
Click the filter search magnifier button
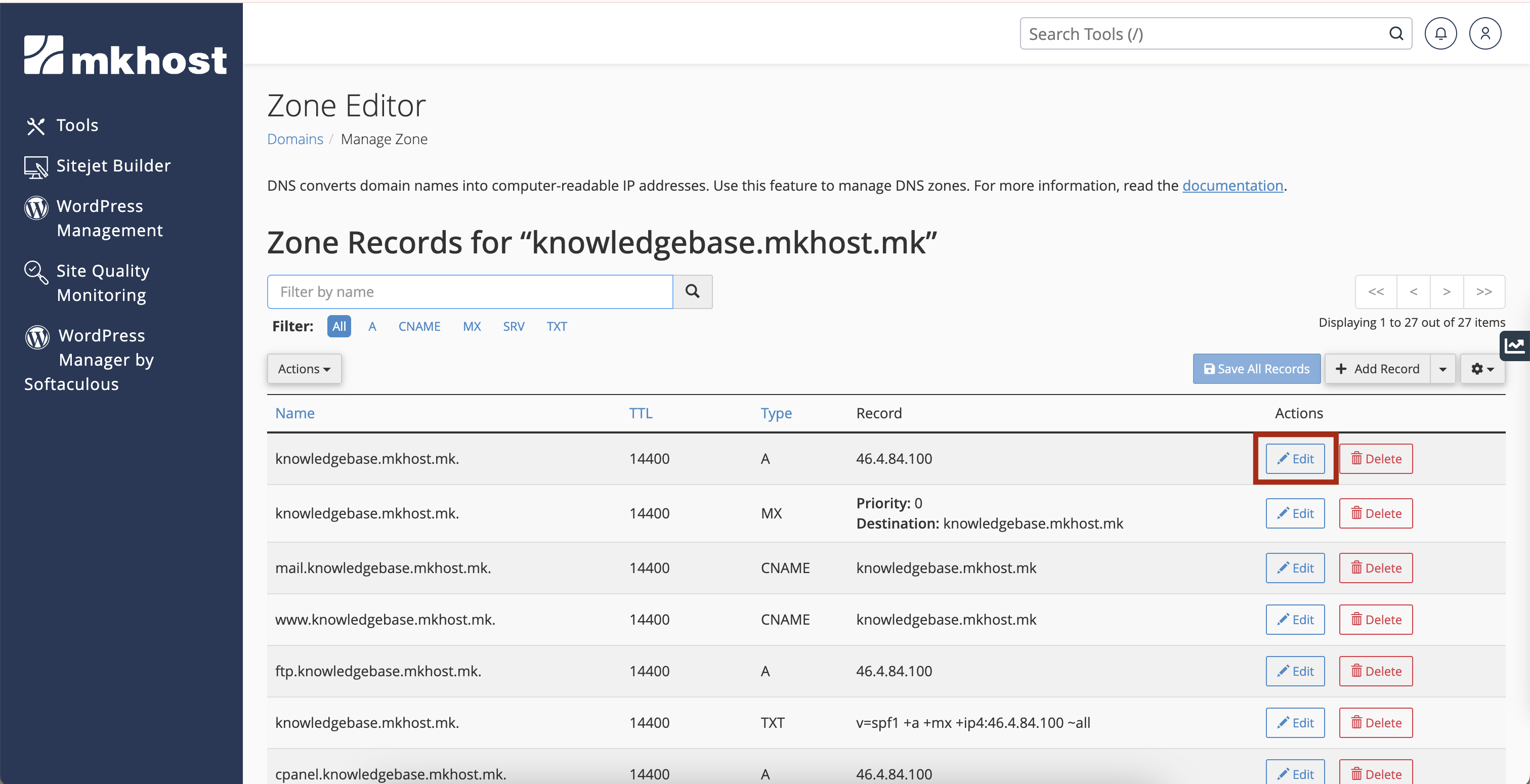(692, 292)
